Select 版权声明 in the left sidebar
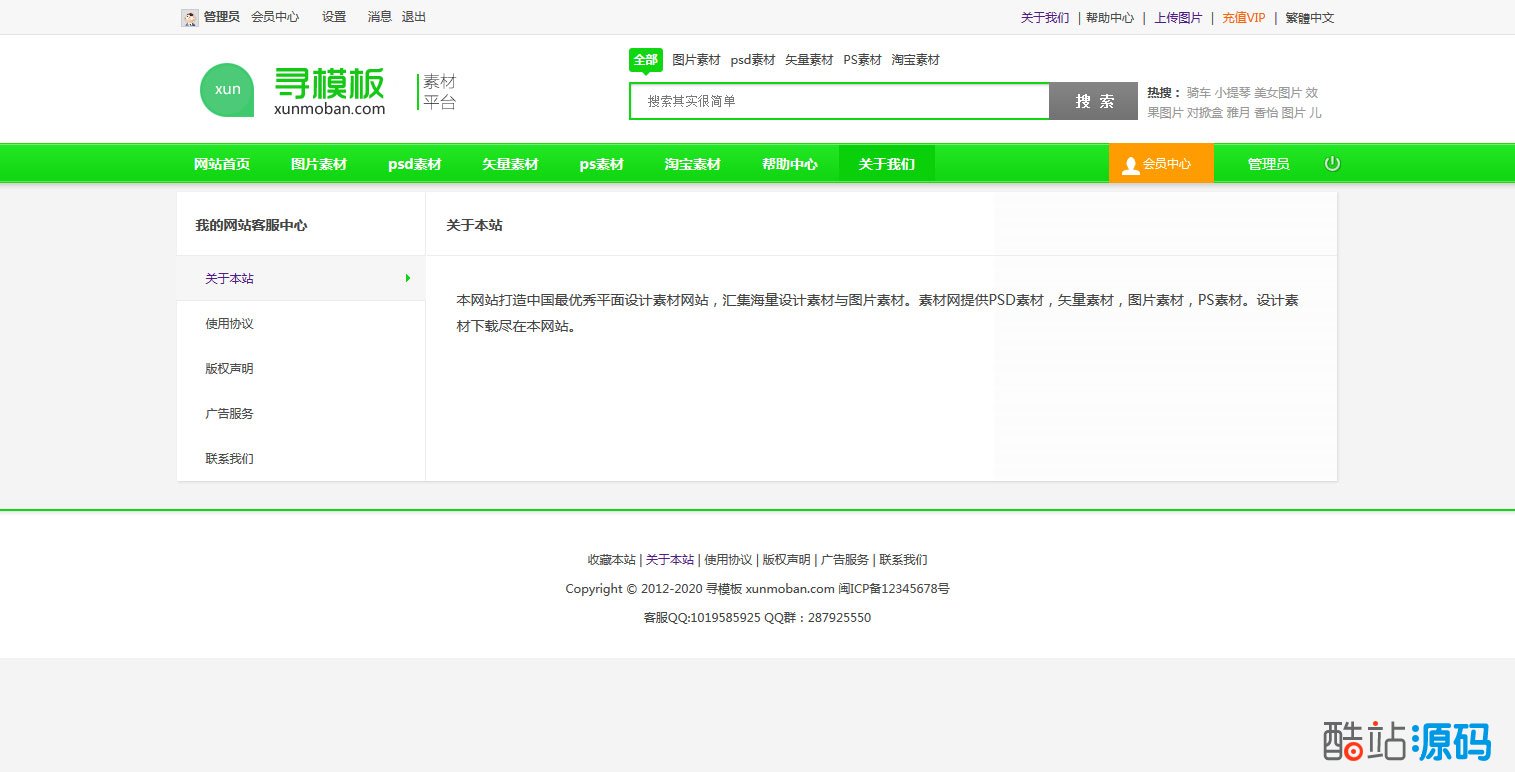 tap(229, 369)
